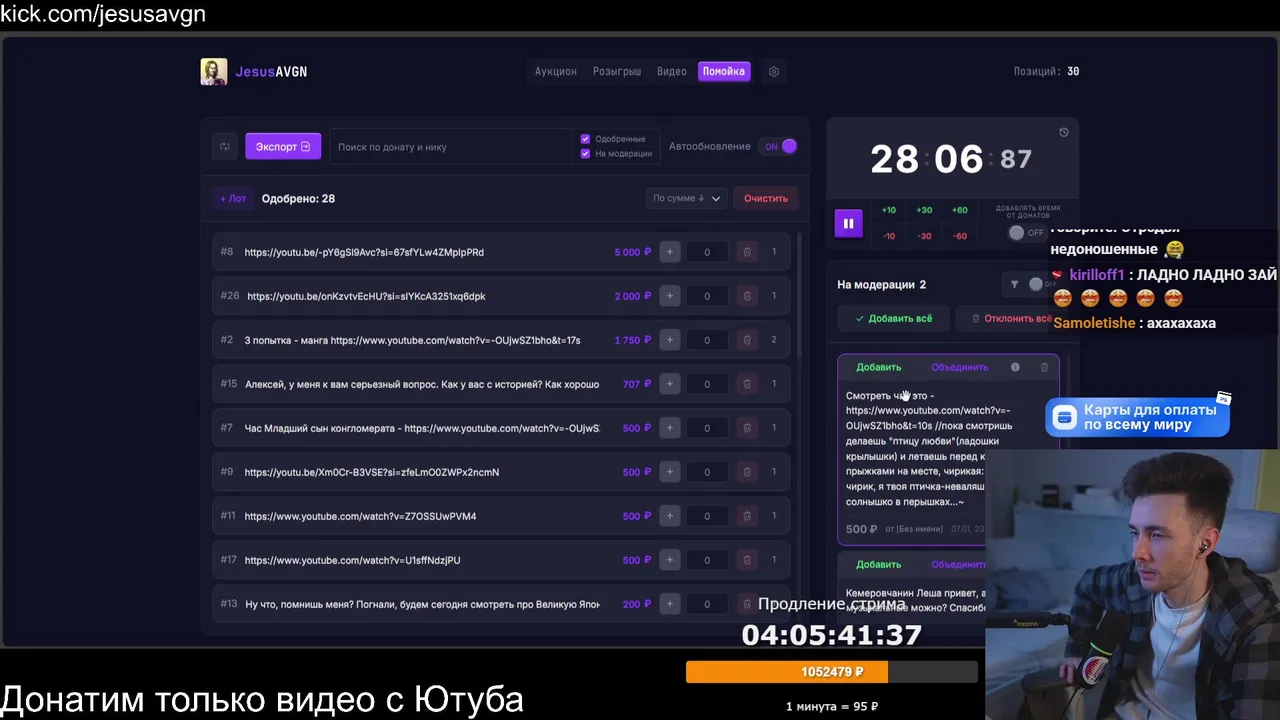Toggle the switch next to the filter icon
The width and height of the screenshot is (1280, 720).
(x=1041, y=284)
